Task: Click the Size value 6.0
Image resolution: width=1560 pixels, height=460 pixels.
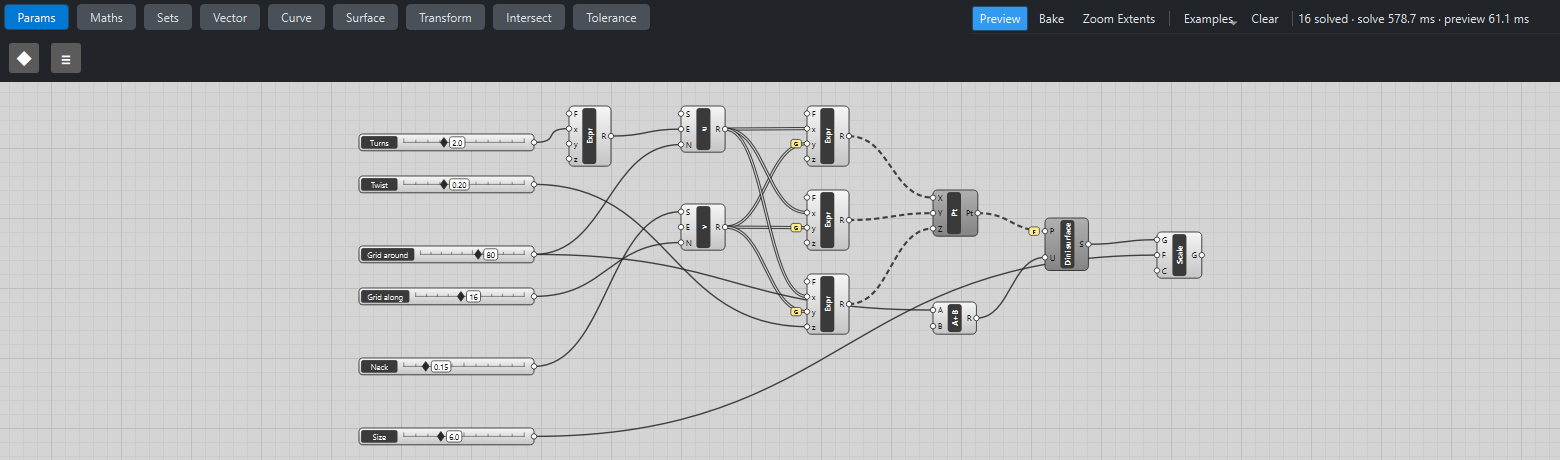Action: (x=454, y=436)
